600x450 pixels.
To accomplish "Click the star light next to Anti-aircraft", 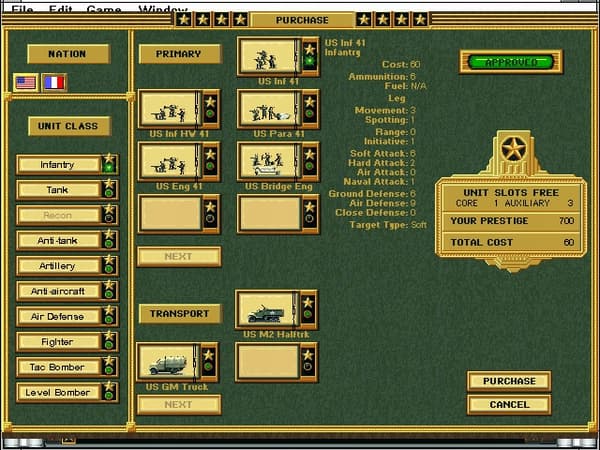I will tap(109, 290).
